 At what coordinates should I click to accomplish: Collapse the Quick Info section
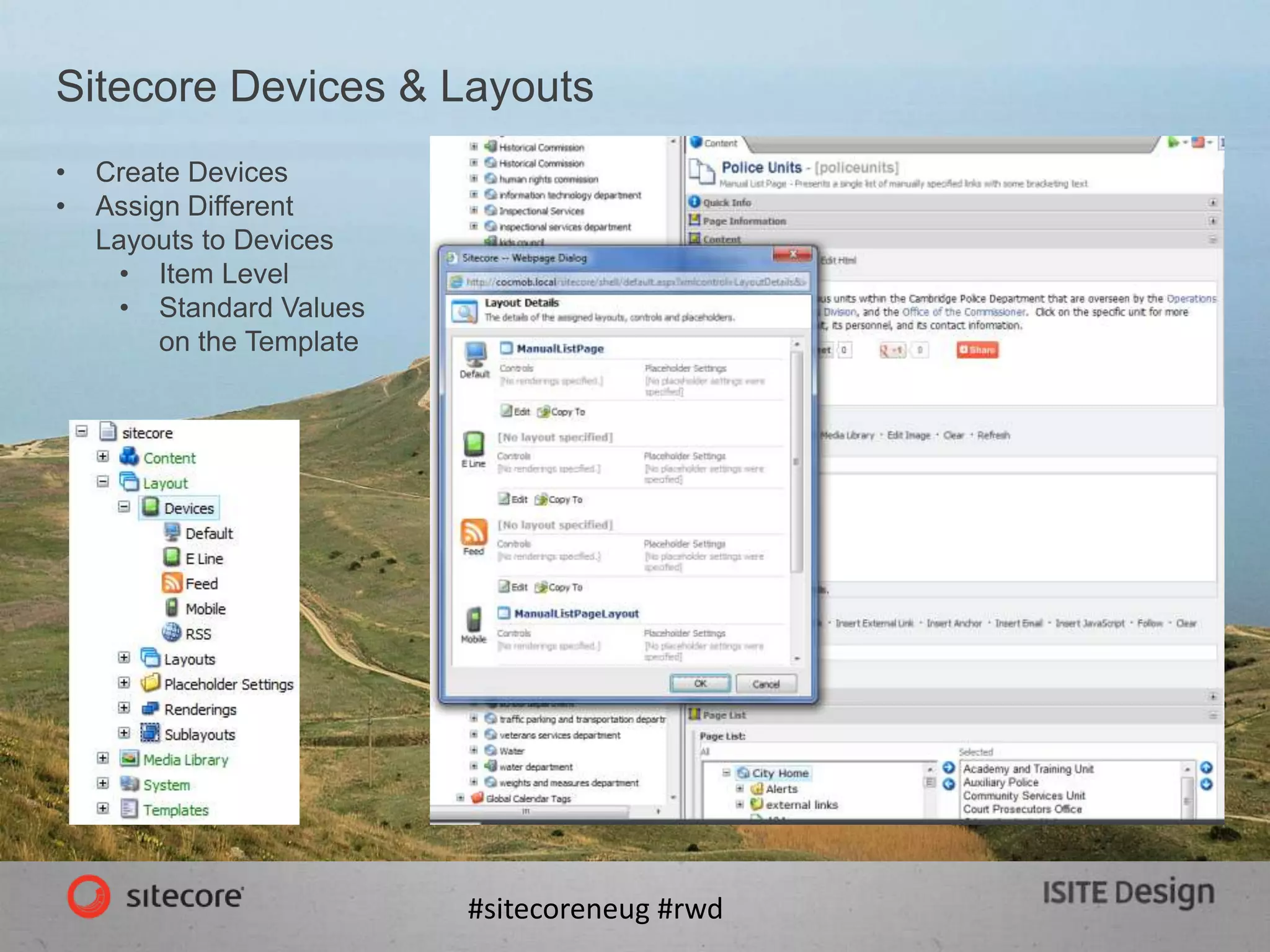[x=1212, y=203]
